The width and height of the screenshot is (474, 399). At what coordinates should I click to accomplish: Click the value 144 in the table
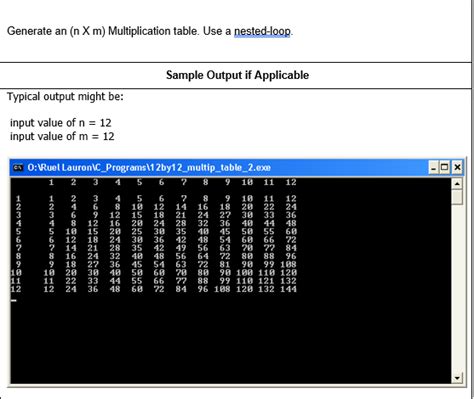coord(288,289)
